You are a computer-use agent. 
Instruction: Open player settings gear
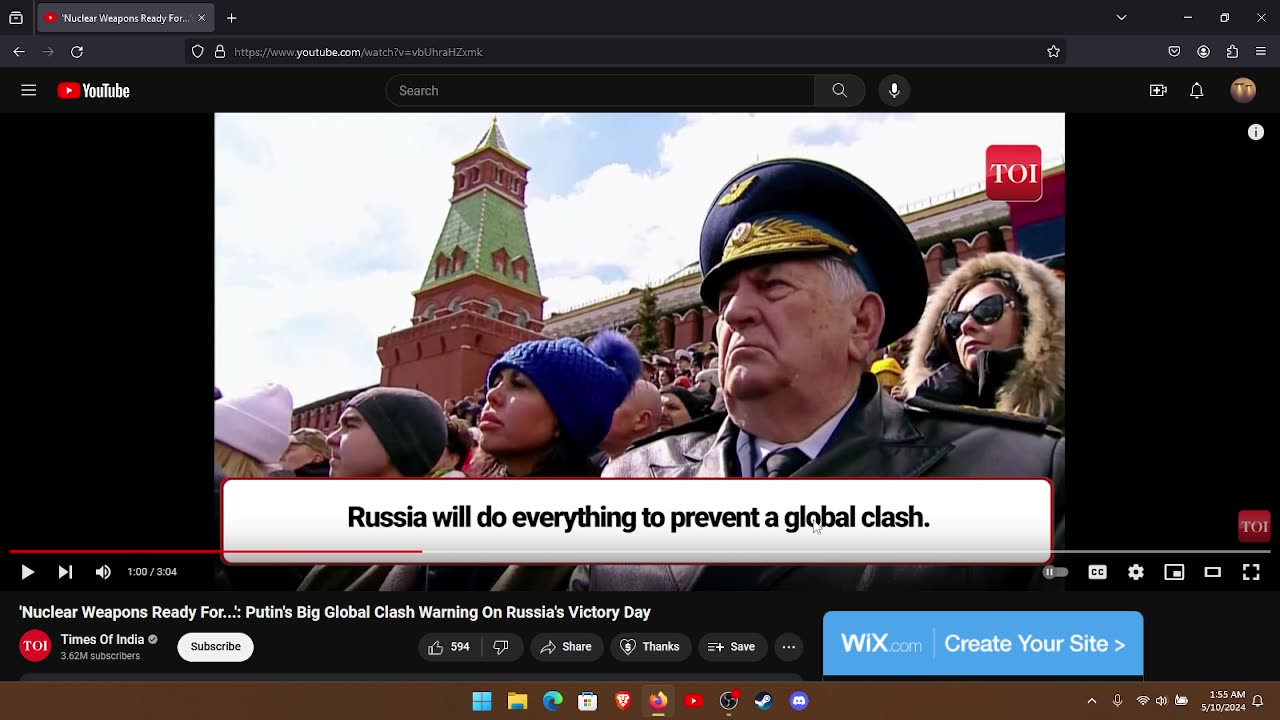1136,572
